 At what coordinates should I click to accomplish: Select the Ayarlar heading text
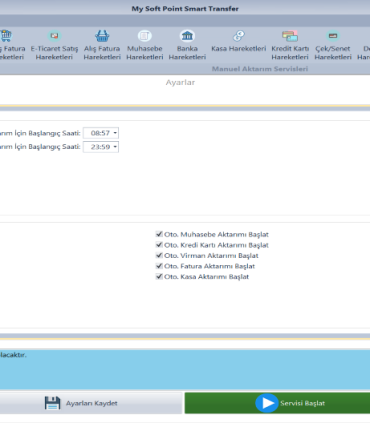pos(180,82)
